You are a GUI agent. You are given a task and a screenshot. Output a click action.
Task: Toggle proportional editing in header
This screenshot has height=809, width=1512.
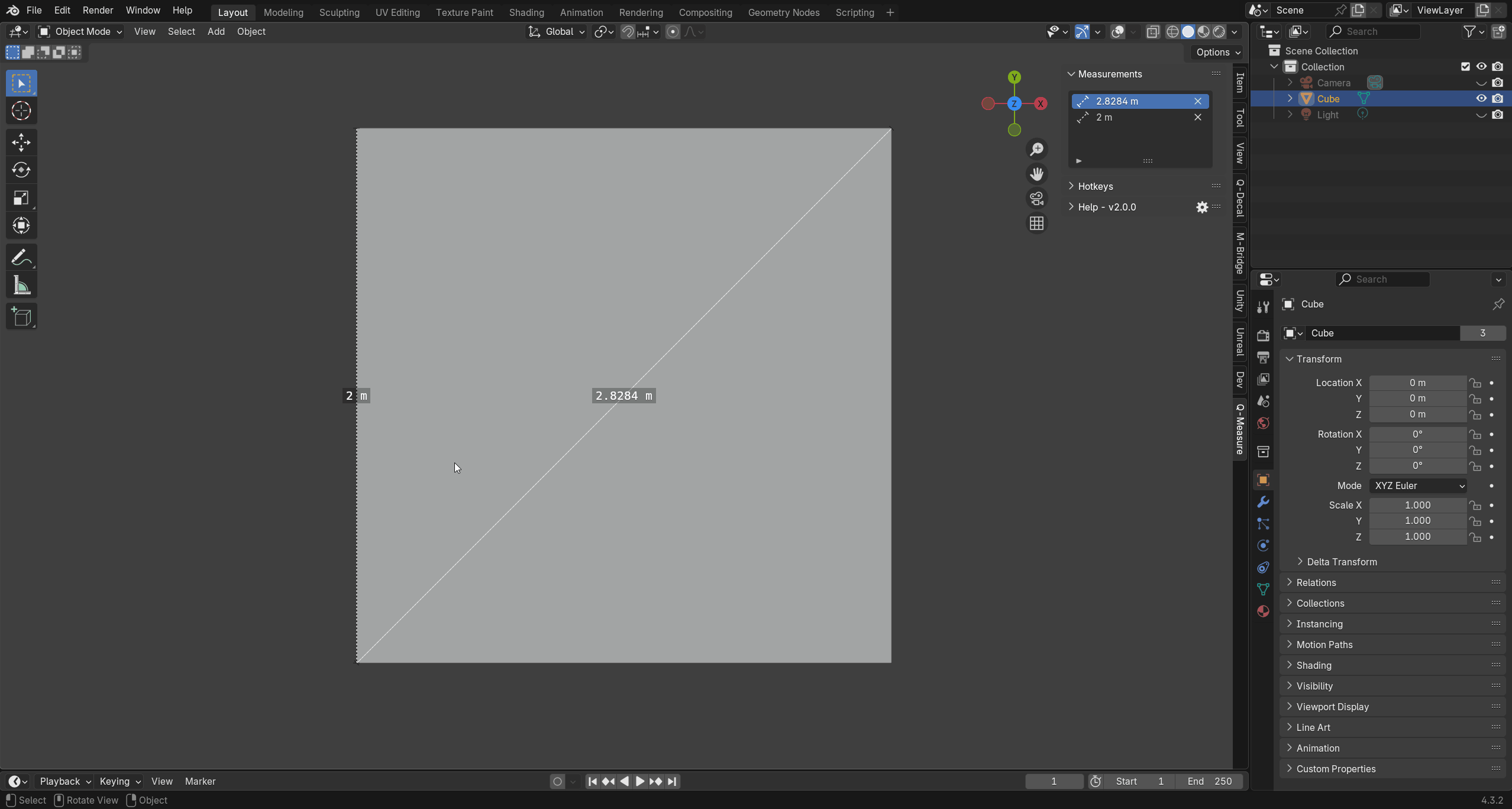click(673, 32)
